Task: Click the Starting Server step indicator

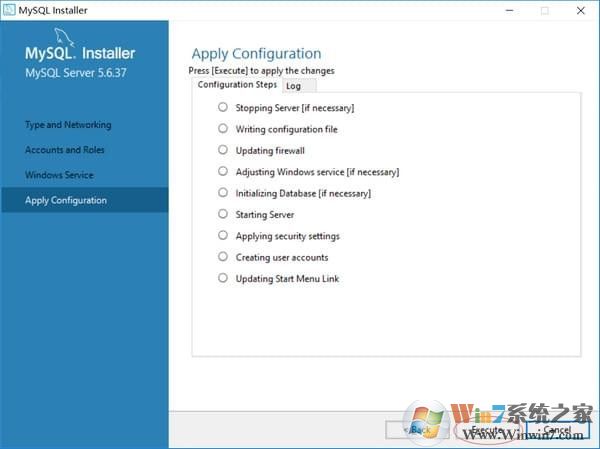Action: [223, 214]
